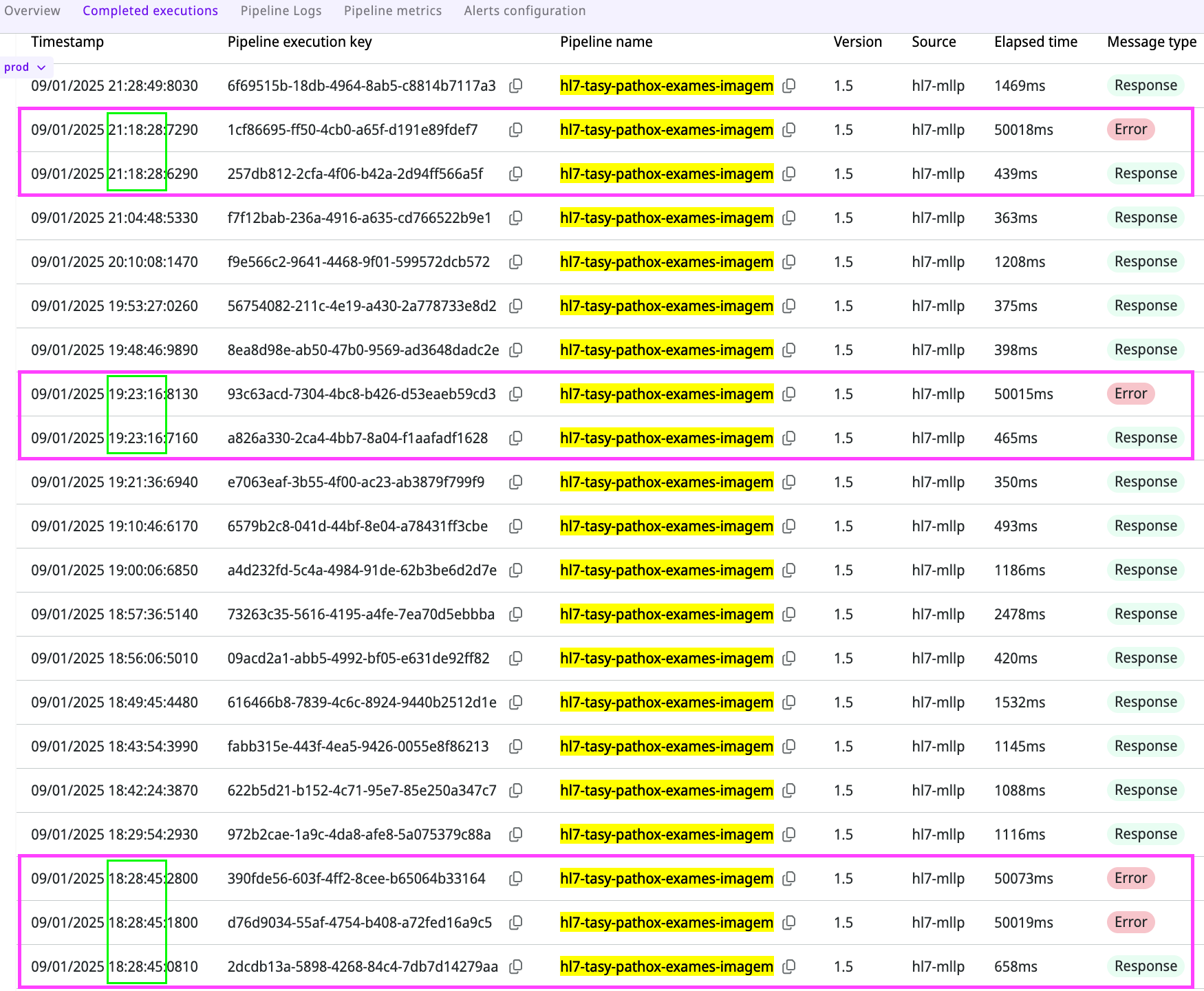Click the Timestamp column header
The image size is (1204, 991).
click(x=67, y=42)
